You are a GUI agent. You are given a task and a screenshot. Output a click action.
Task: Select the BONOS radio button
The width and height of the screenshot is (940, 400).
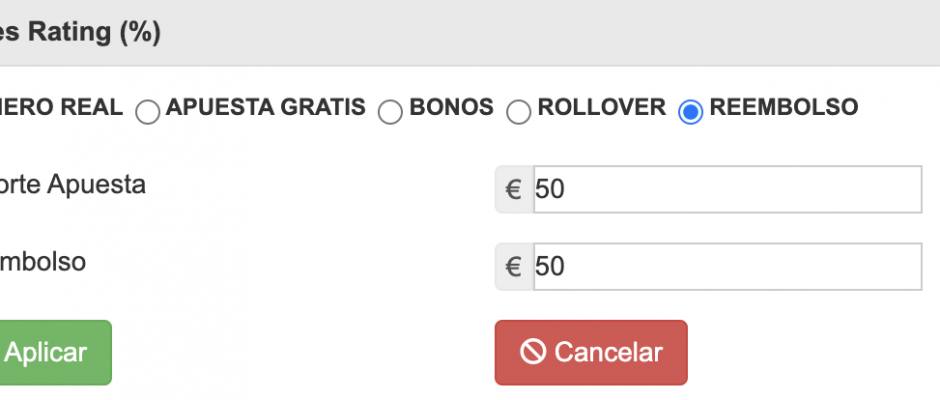pos(390,112)
